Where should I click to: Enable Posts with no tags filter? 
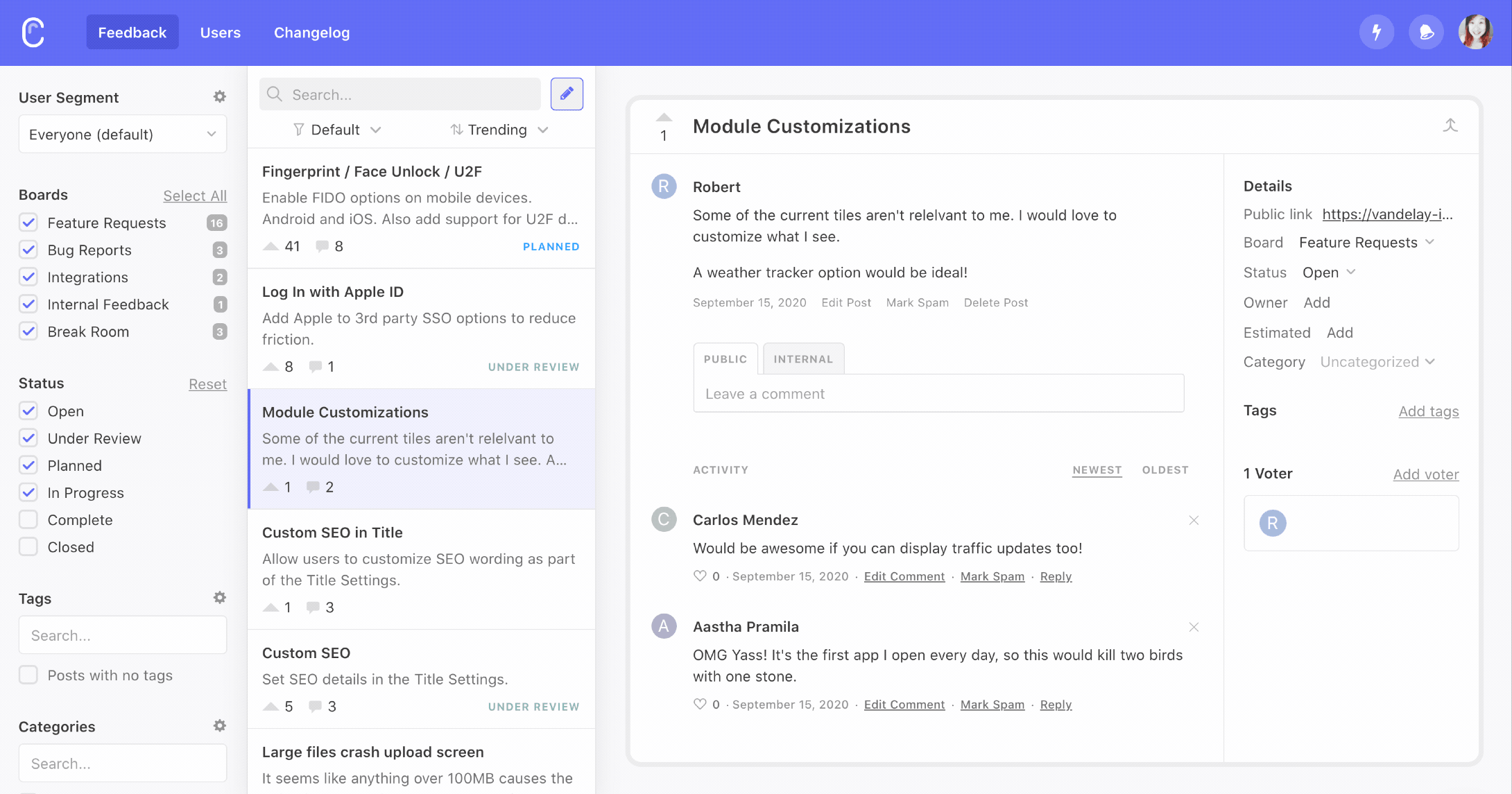click(28, 675)
